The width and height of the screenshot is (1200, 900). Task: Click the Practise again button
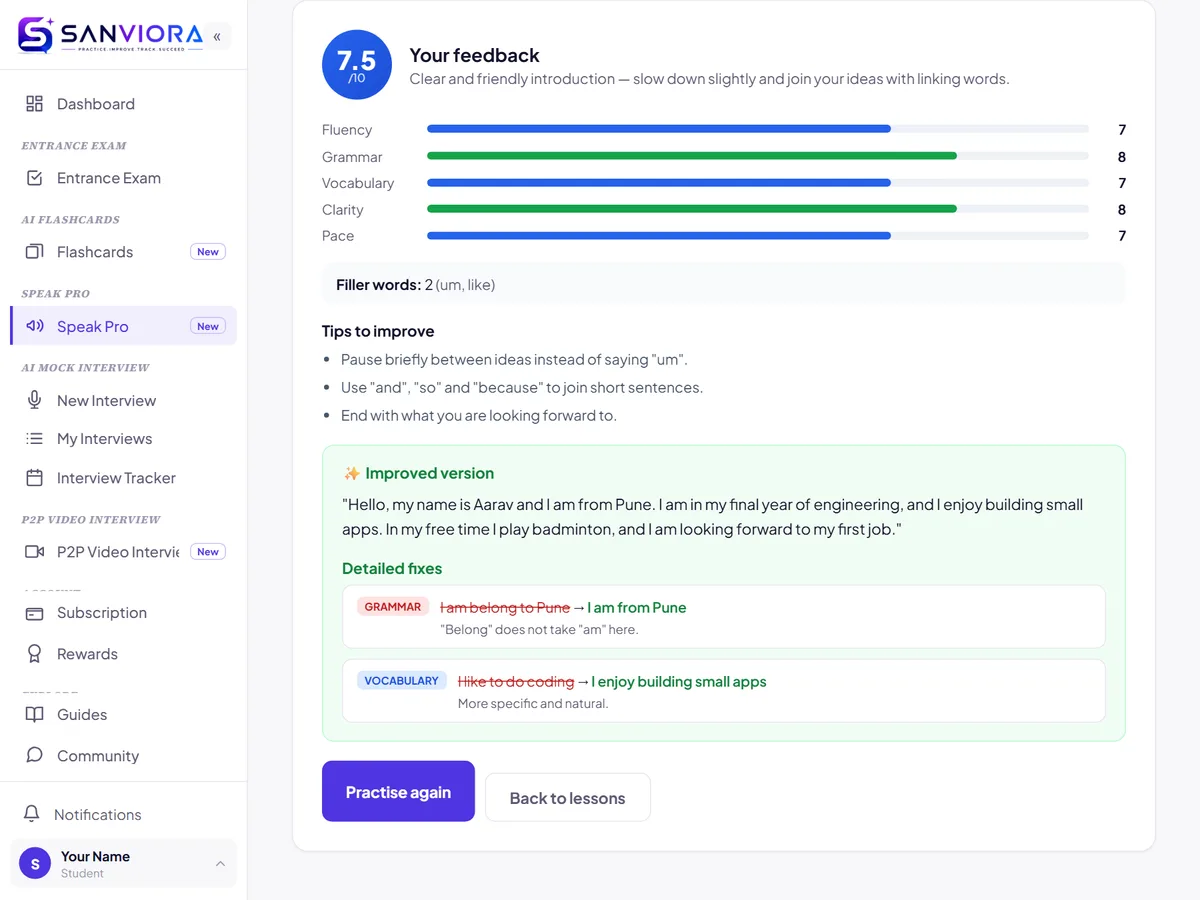tap(398, 792)
